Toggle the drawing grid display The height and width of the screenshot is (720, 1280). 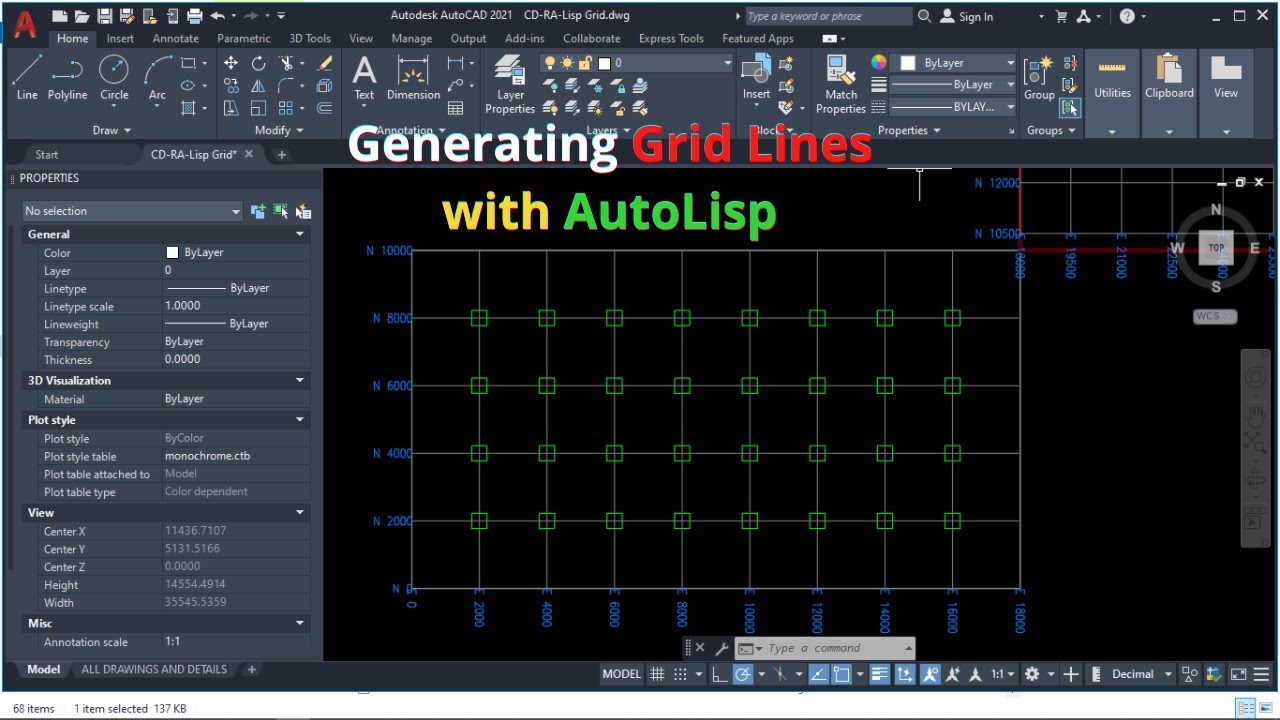tap(657, 674)
